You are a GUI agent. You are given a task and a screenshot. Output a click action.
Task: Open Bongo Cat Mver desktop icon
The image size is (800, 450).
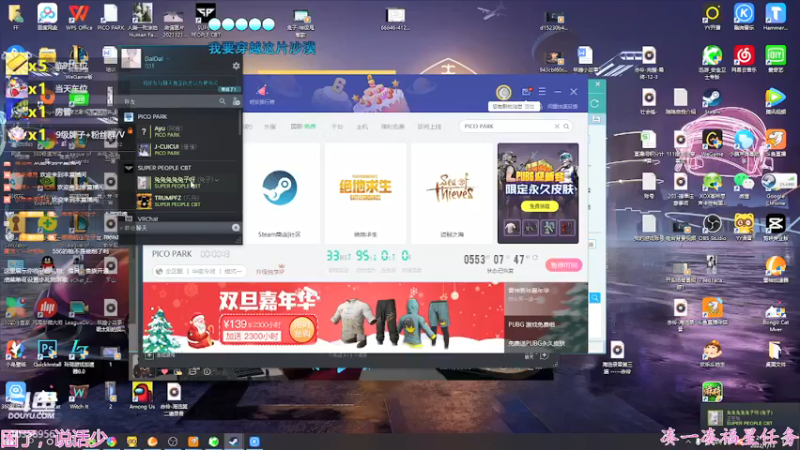tap(775, 316)
